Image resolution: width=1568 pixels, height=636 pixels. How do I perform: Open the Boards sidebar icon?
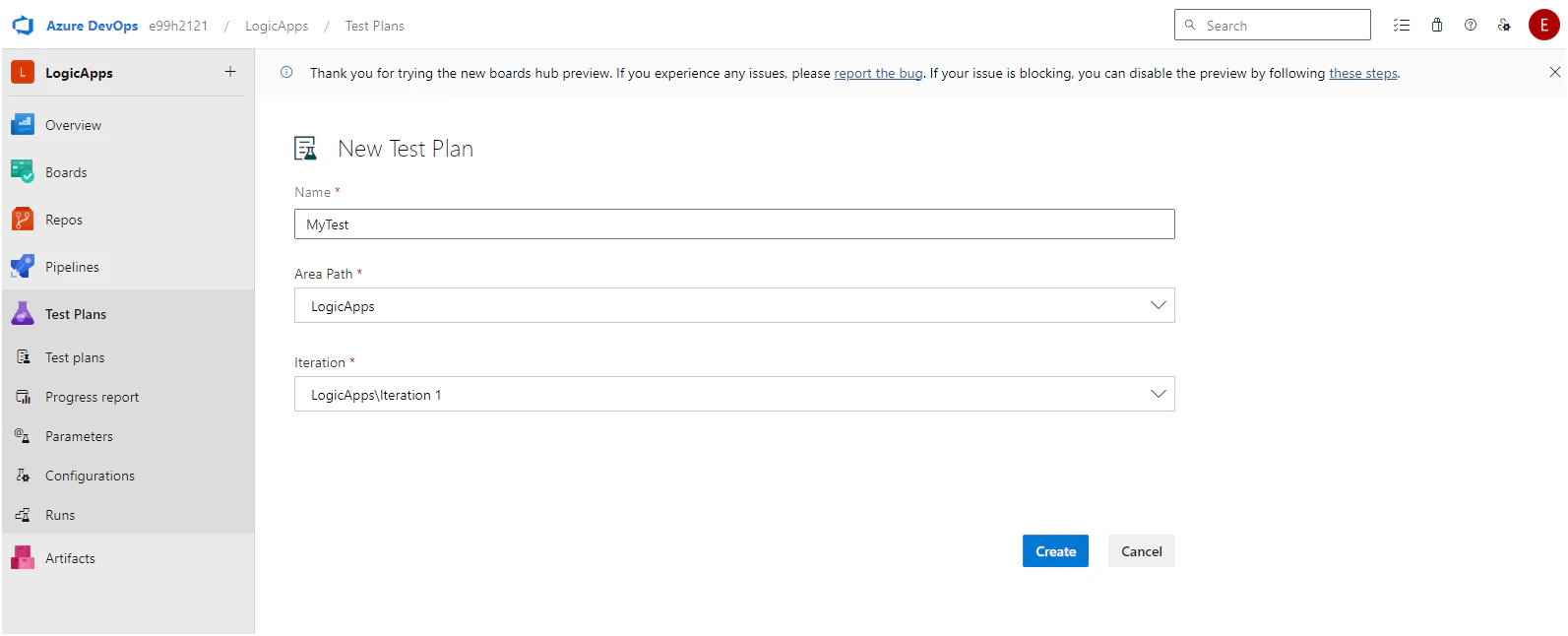[23, 172]
